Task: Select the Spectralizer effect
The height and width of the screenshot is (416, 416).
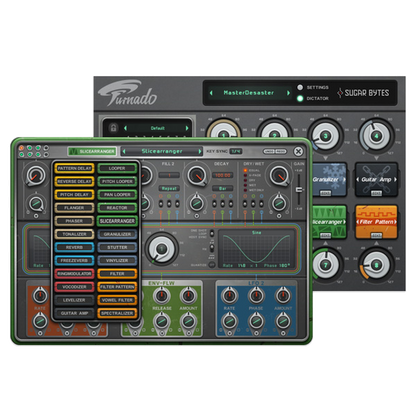Action: pyautogui.click(x=117, y=313)
